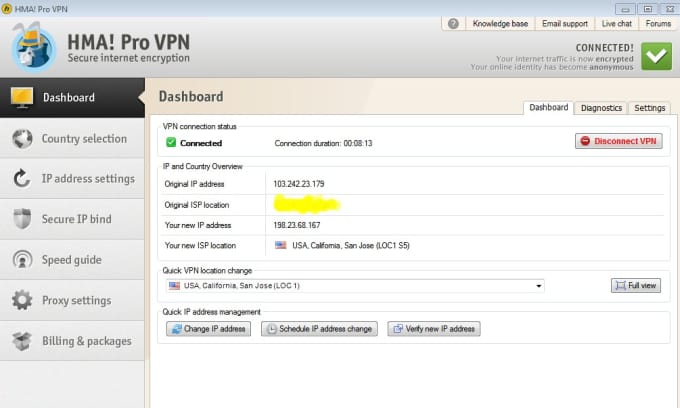Viewport: 680px width, 408px height.
Task: Open Country selection in the sidebar
Action: coord(72,139)
